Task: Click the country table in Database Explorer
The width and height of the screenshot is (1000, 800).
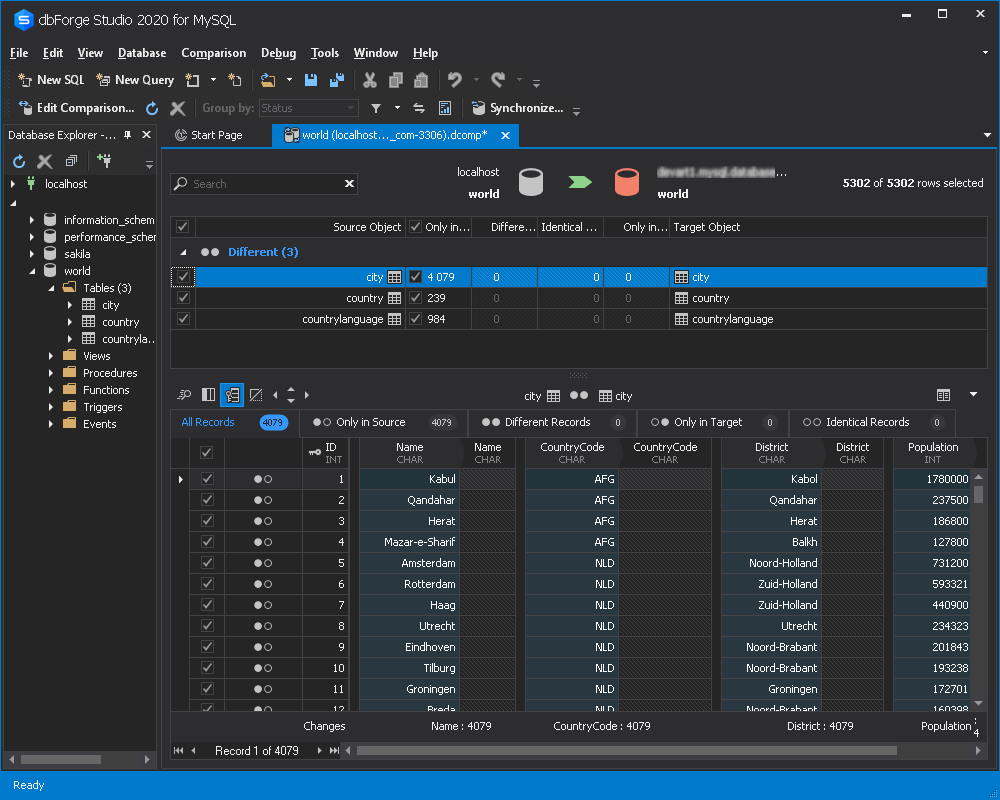Action: 120,322
